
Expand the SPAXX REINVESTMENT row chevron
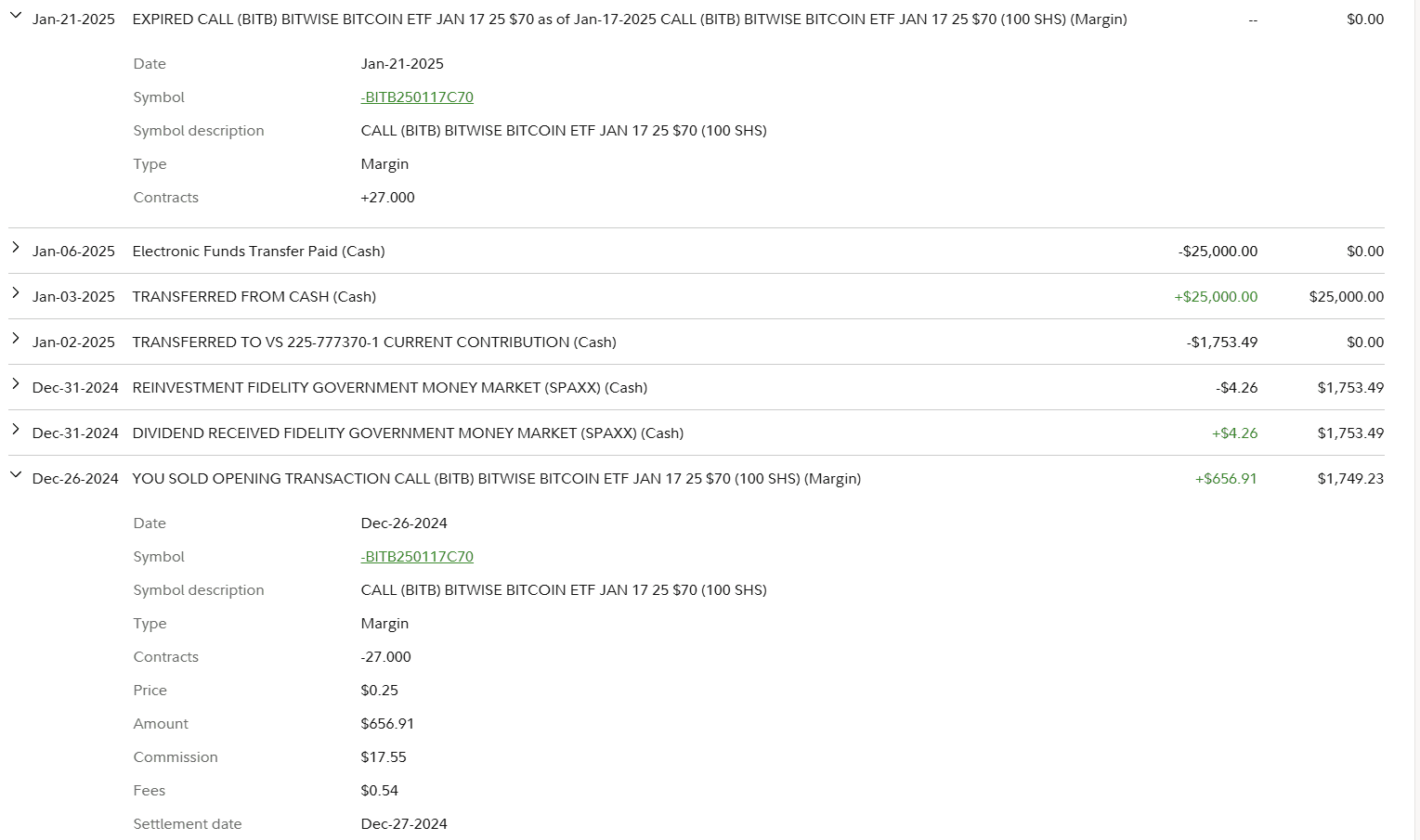pos(16,384)
